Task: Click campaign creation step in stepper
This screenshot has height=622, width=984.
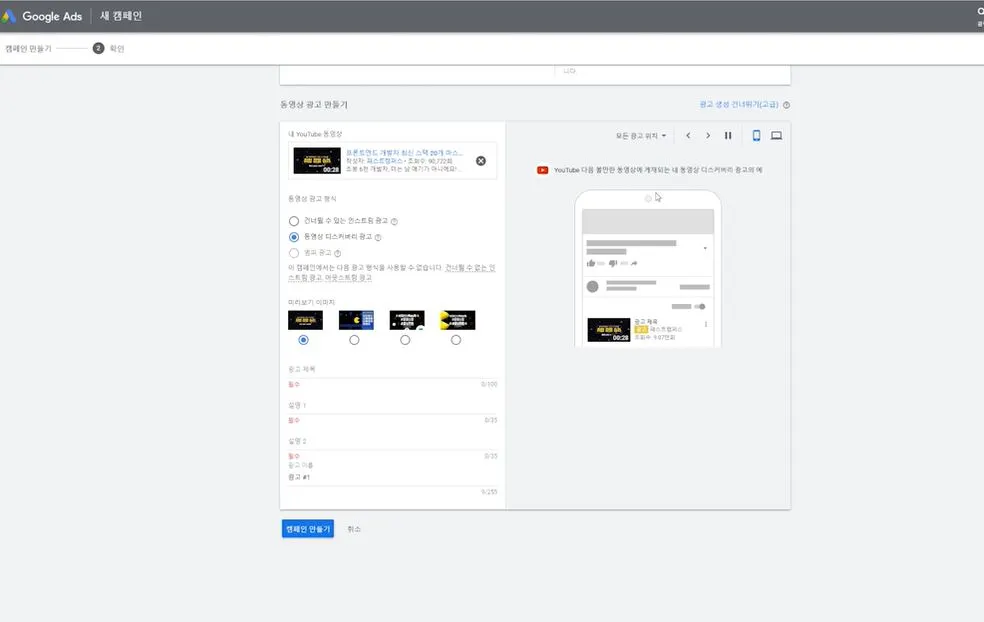Action: pos(28,48)
